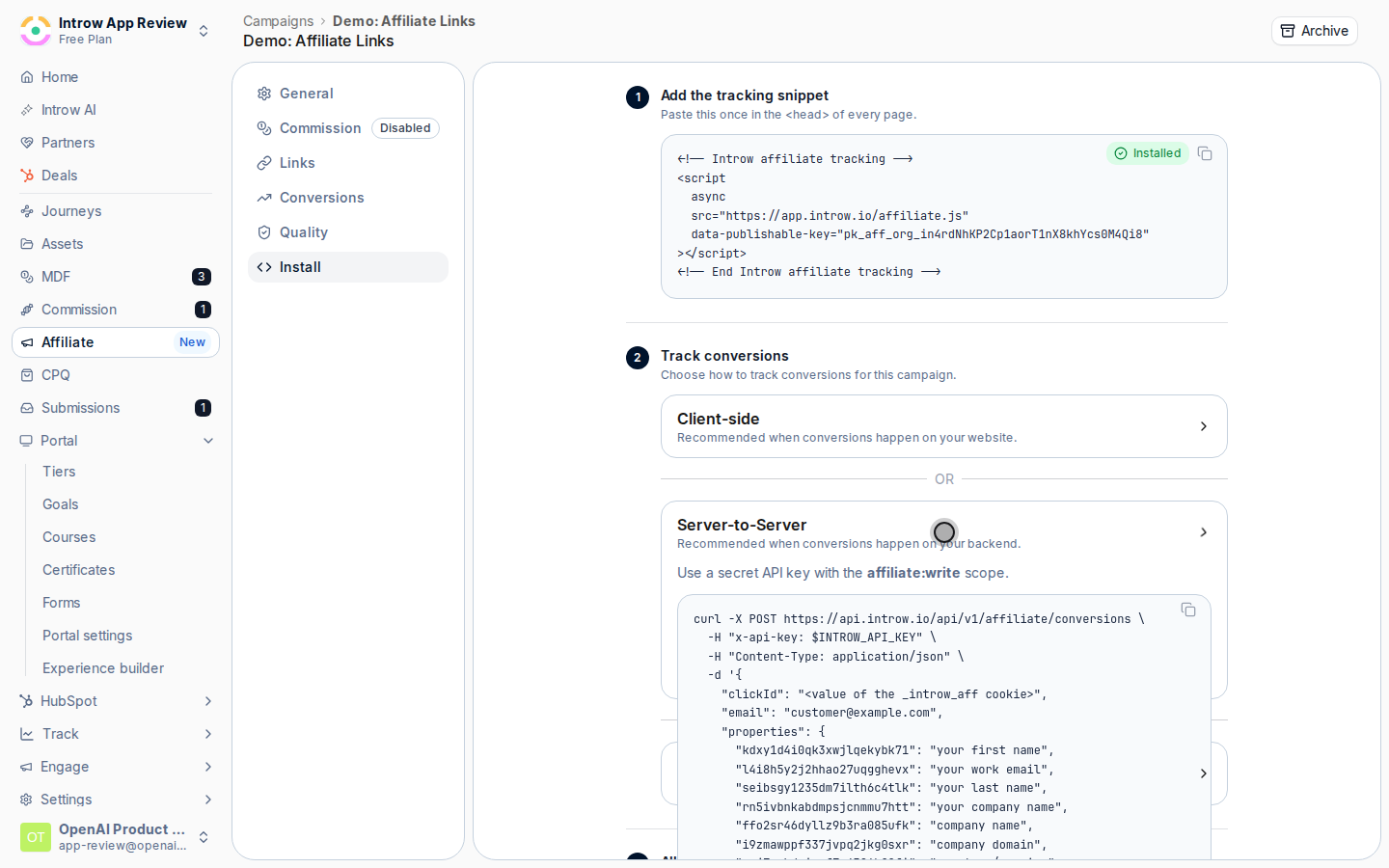Viewport: 1389px width, 868px height.
Task: Click the Affiliate megaphone icon
Action: click(27, 342)
